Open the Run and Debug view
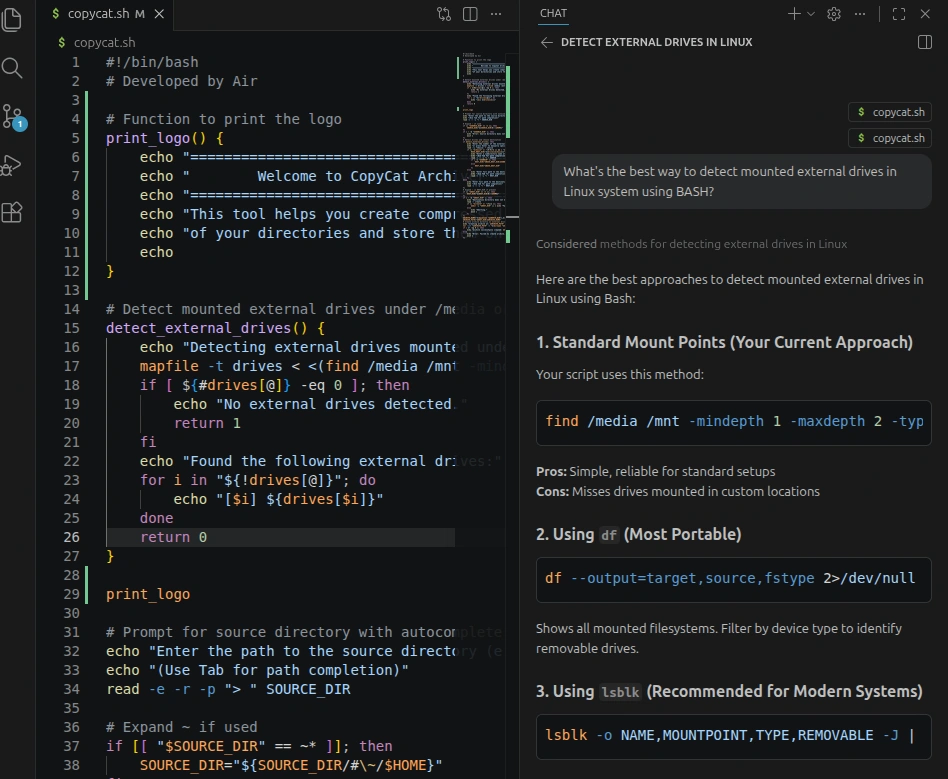 [x=12, y=165]
